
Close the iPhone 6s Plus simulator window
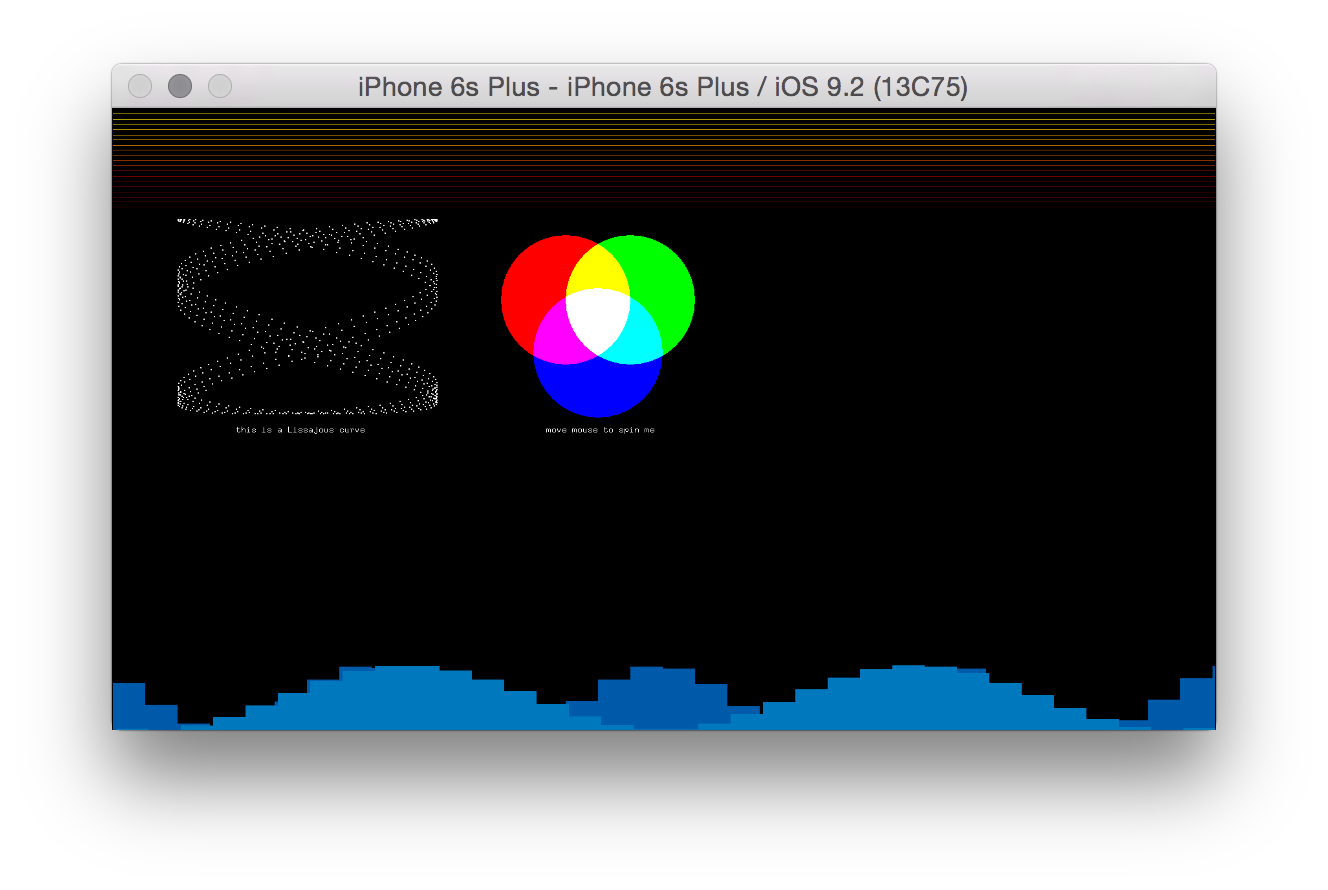click(x=140, y=86)
